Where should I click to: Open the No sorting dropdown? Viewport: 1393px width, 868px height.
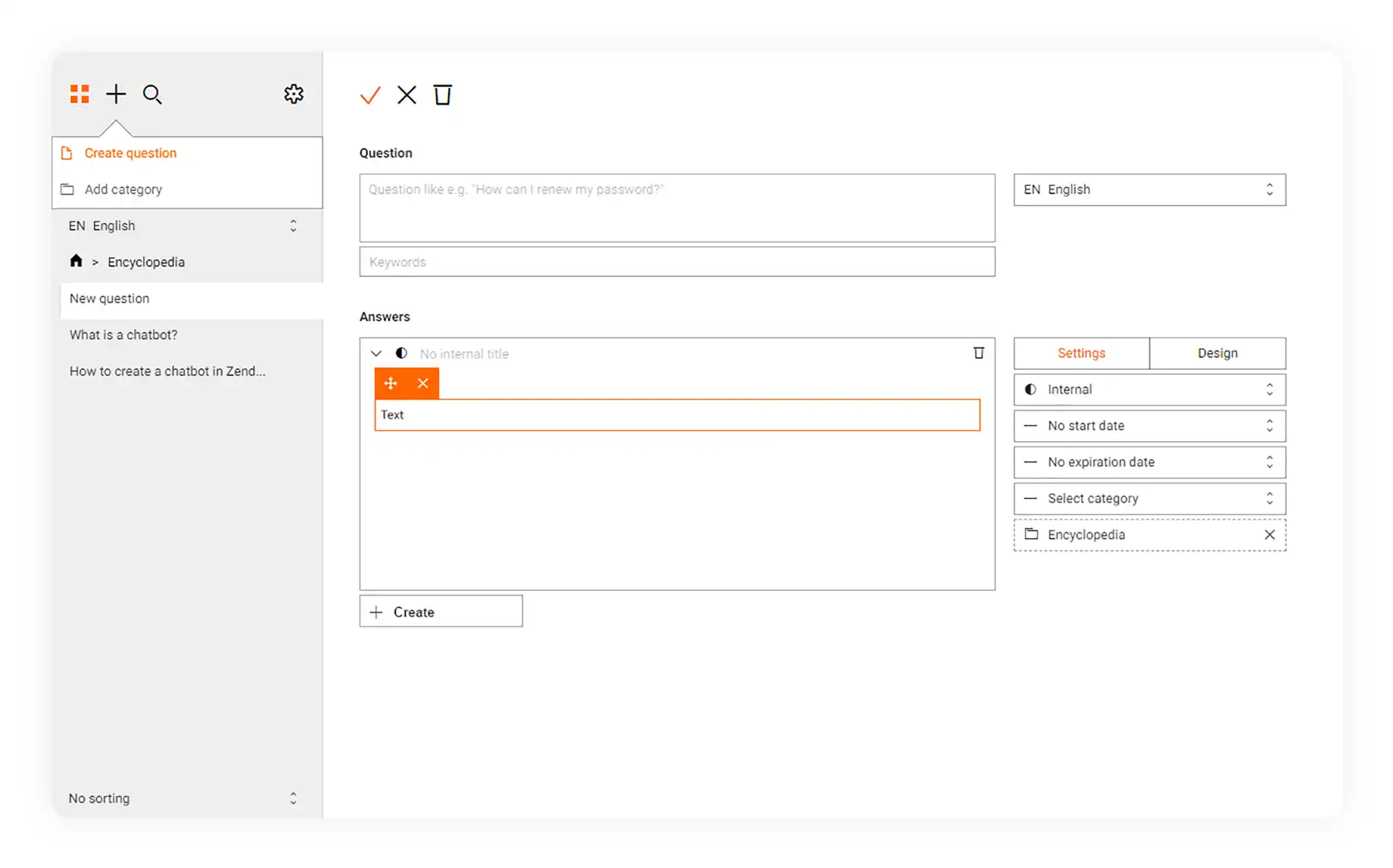[183, 798]
